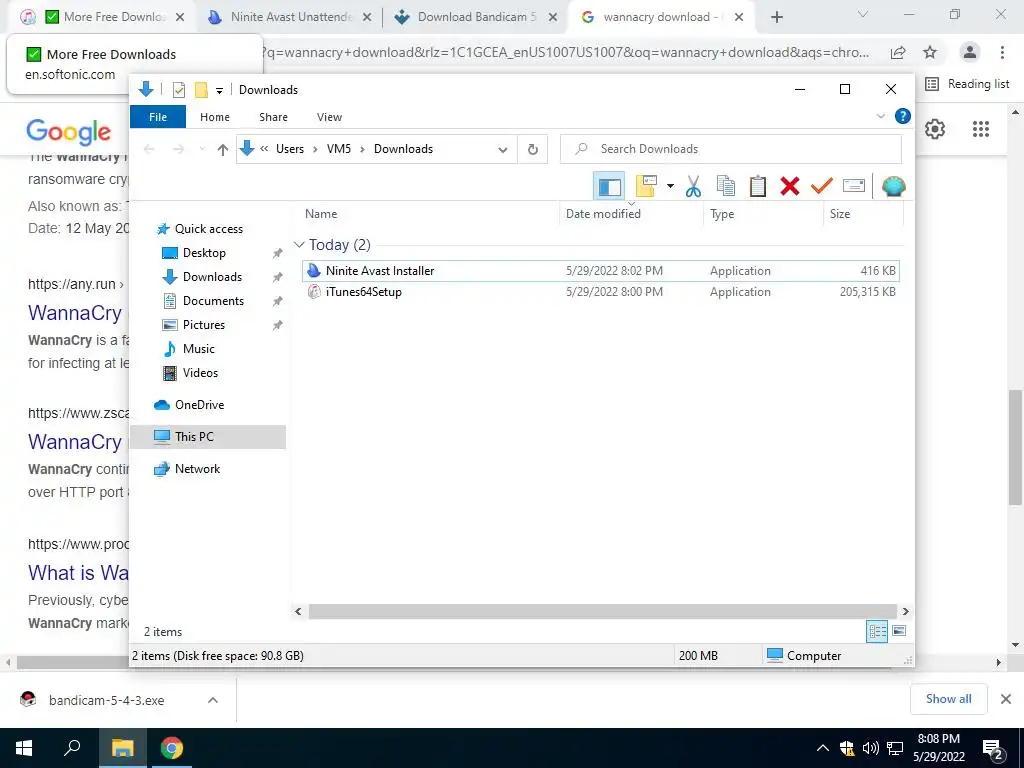Open the dropdown arrow beside folder options icon

point(670,186)
